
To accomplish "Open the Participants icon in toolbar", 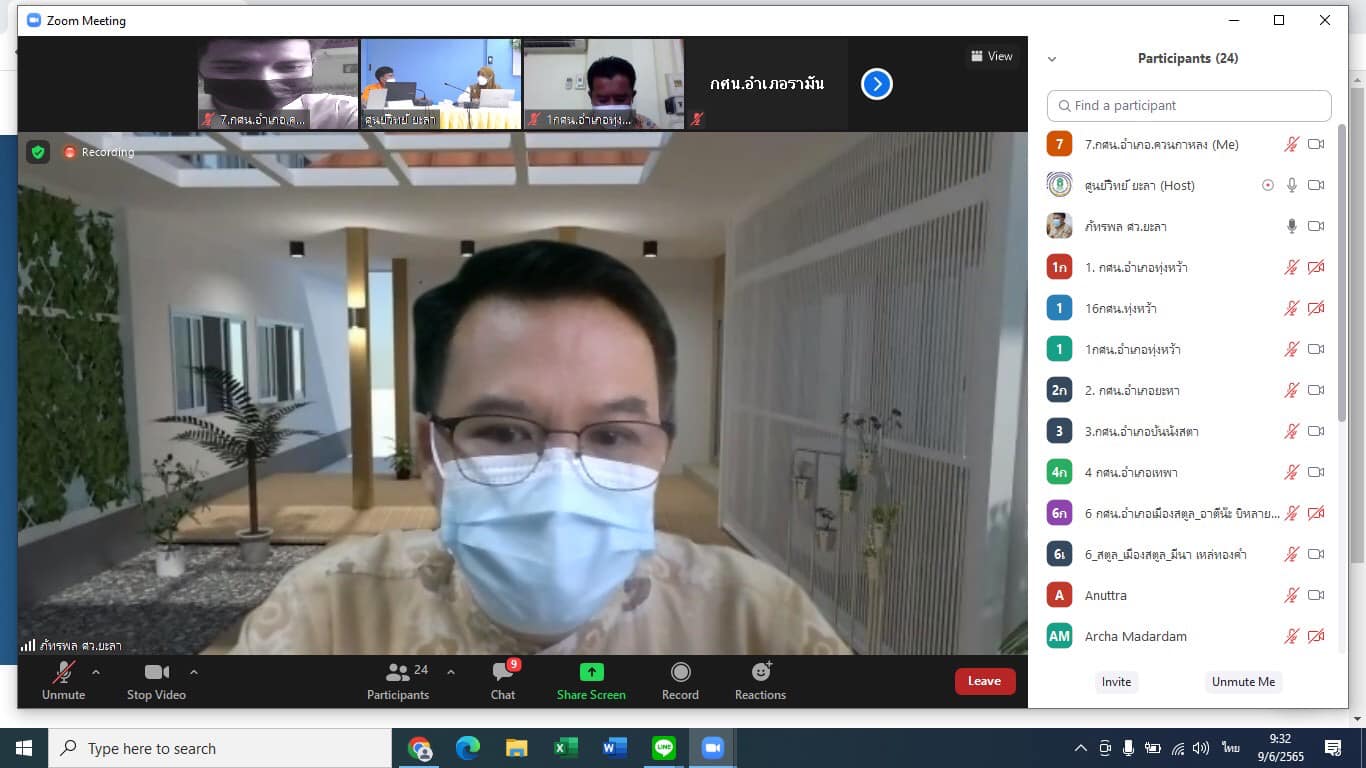I will (399, 672).
